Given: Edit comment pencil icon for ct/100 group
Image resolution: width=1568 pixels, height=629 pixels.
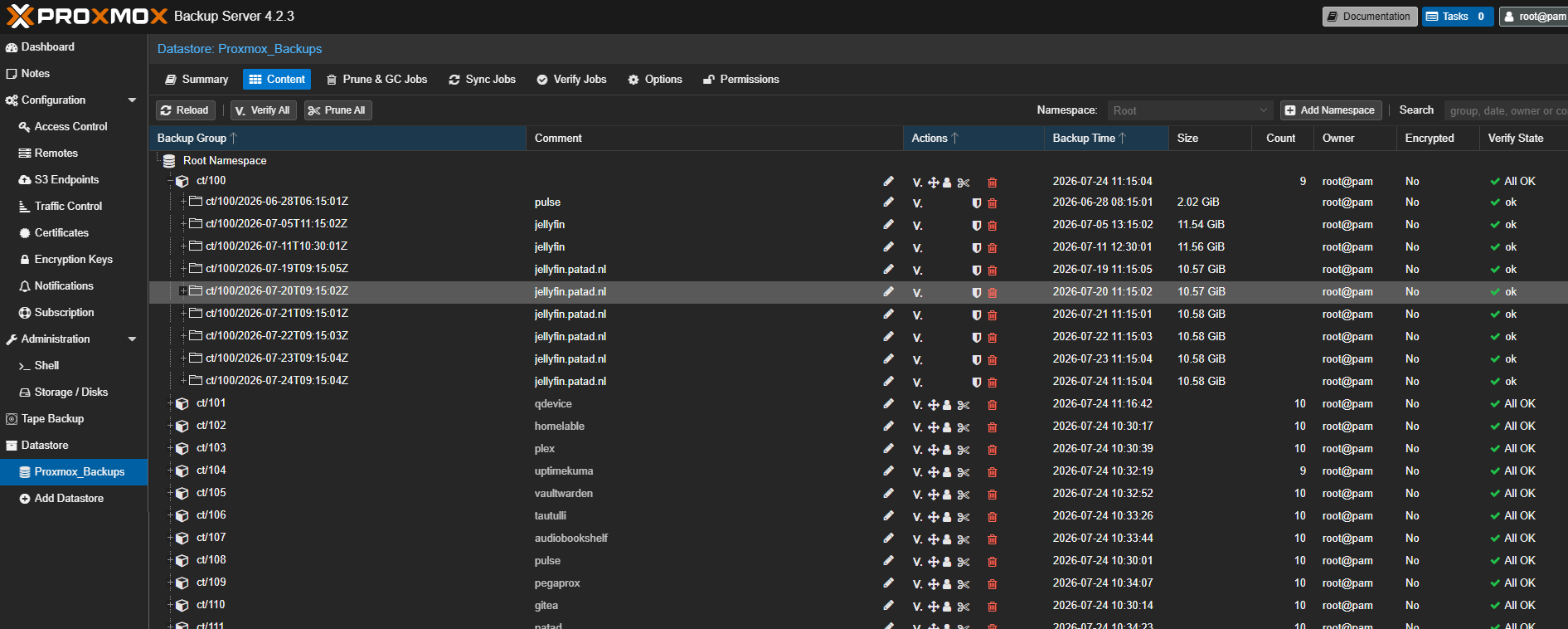Looking at the screenshot, I should pyautogui.click(x=888, y=181).
